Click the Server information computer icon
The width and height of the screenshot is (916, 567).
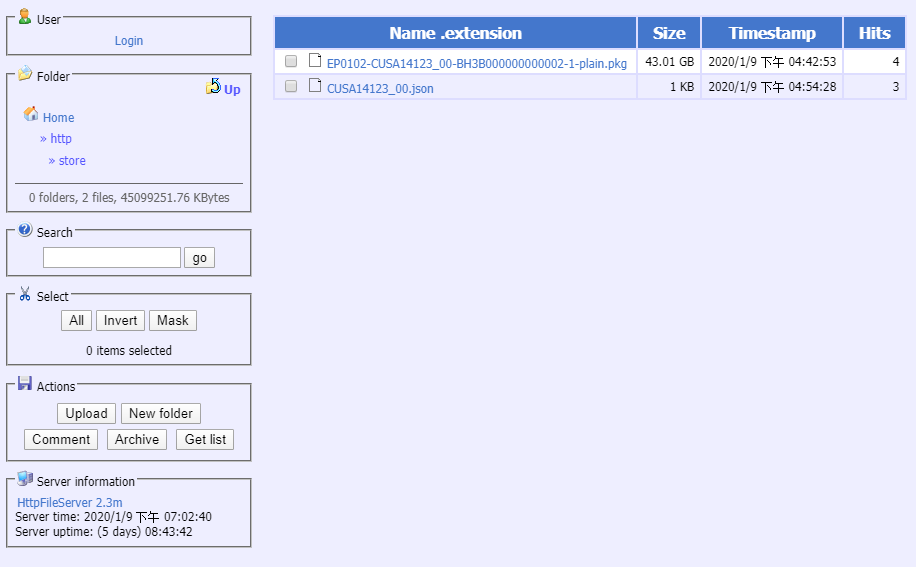[x=25, y=479]
